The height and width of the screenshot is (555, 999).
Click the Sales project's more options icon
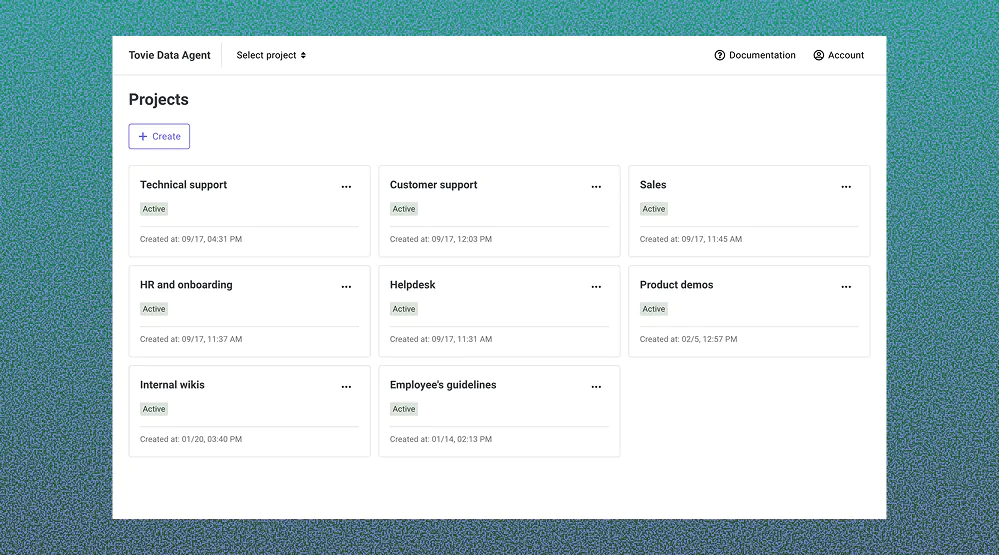click(846, 187)
